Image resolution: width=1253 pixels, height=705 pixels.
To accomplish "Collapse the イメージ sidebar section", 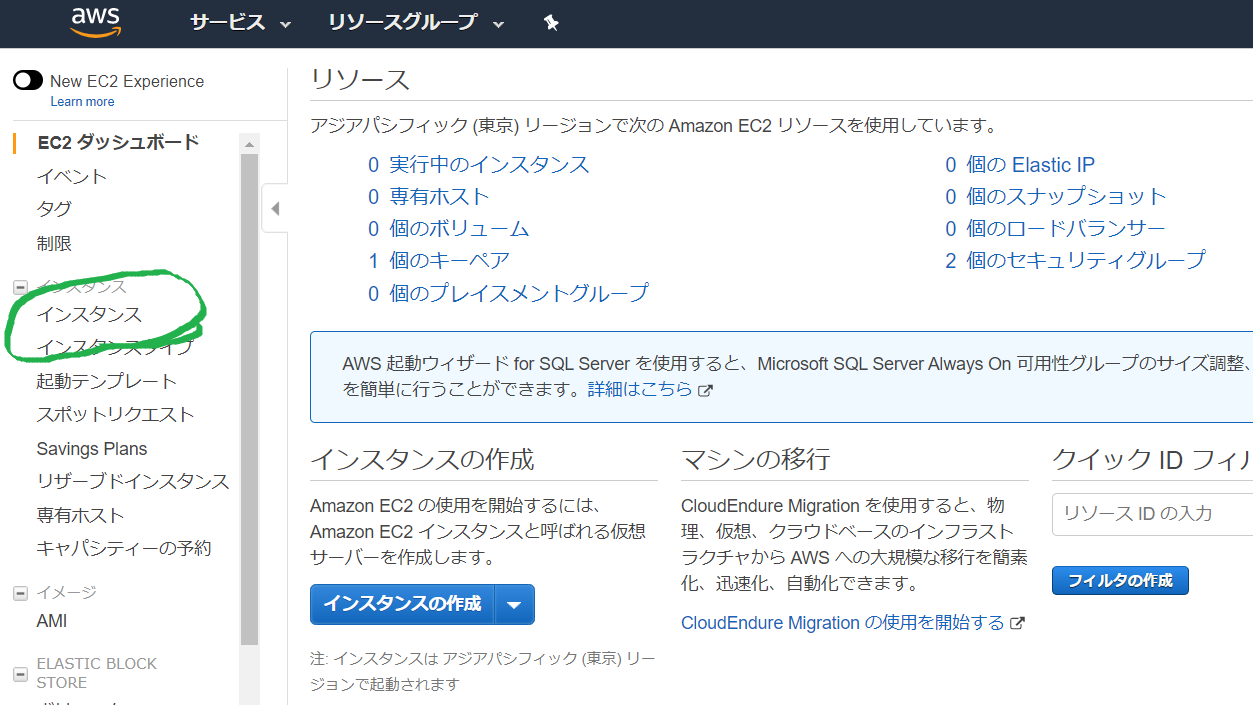I will point(20,593).
